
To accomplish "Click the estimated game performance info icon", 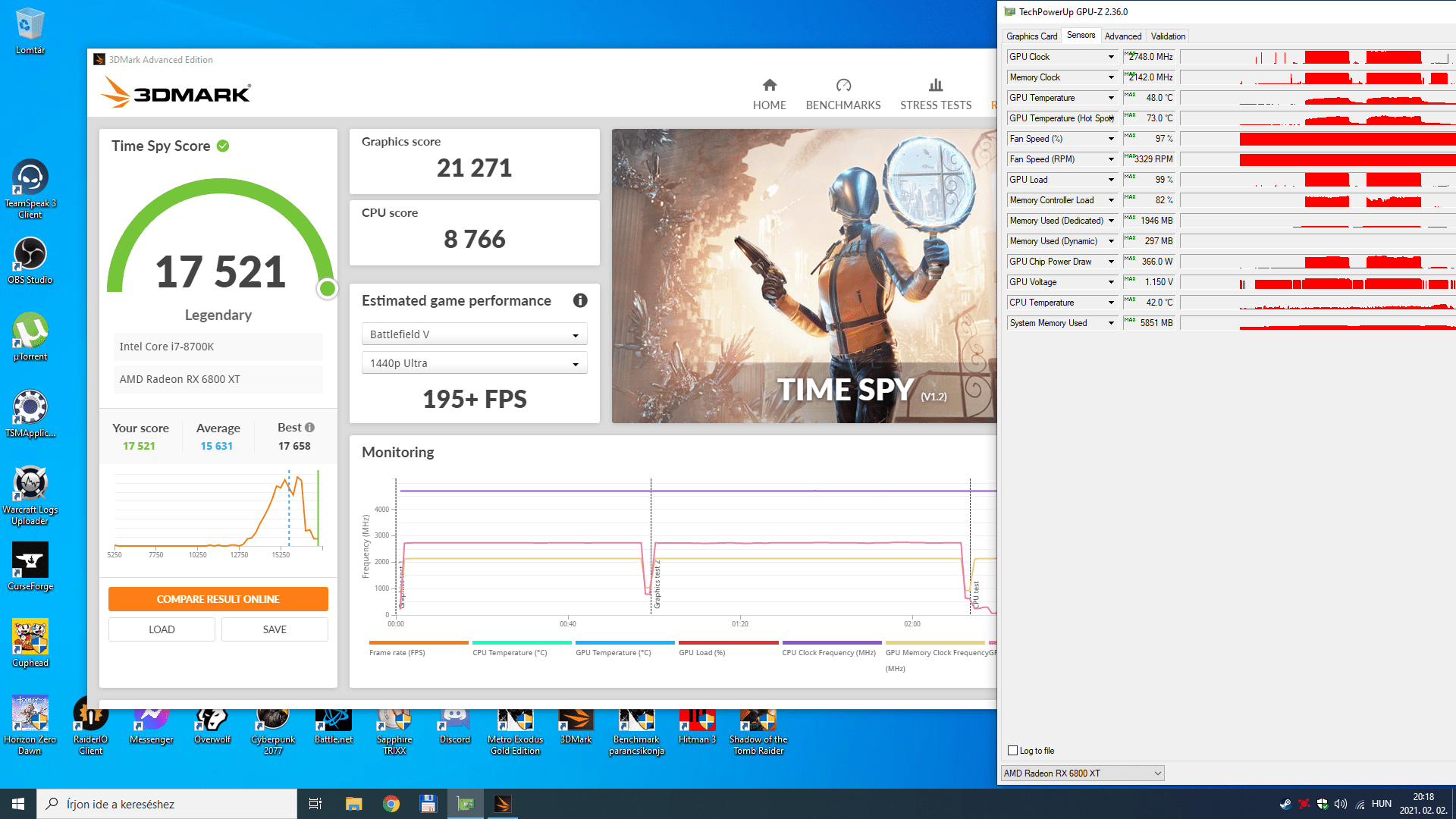I will 580,300.
